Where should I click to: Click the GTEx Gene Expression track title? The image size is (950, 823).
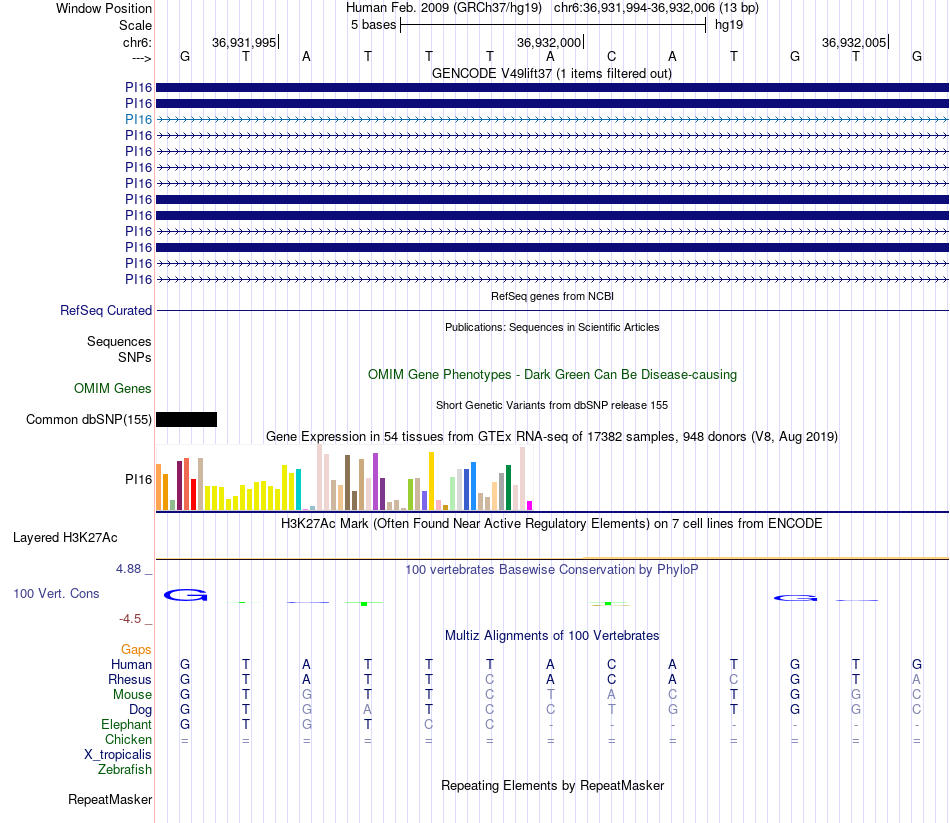tap(552, 436)
